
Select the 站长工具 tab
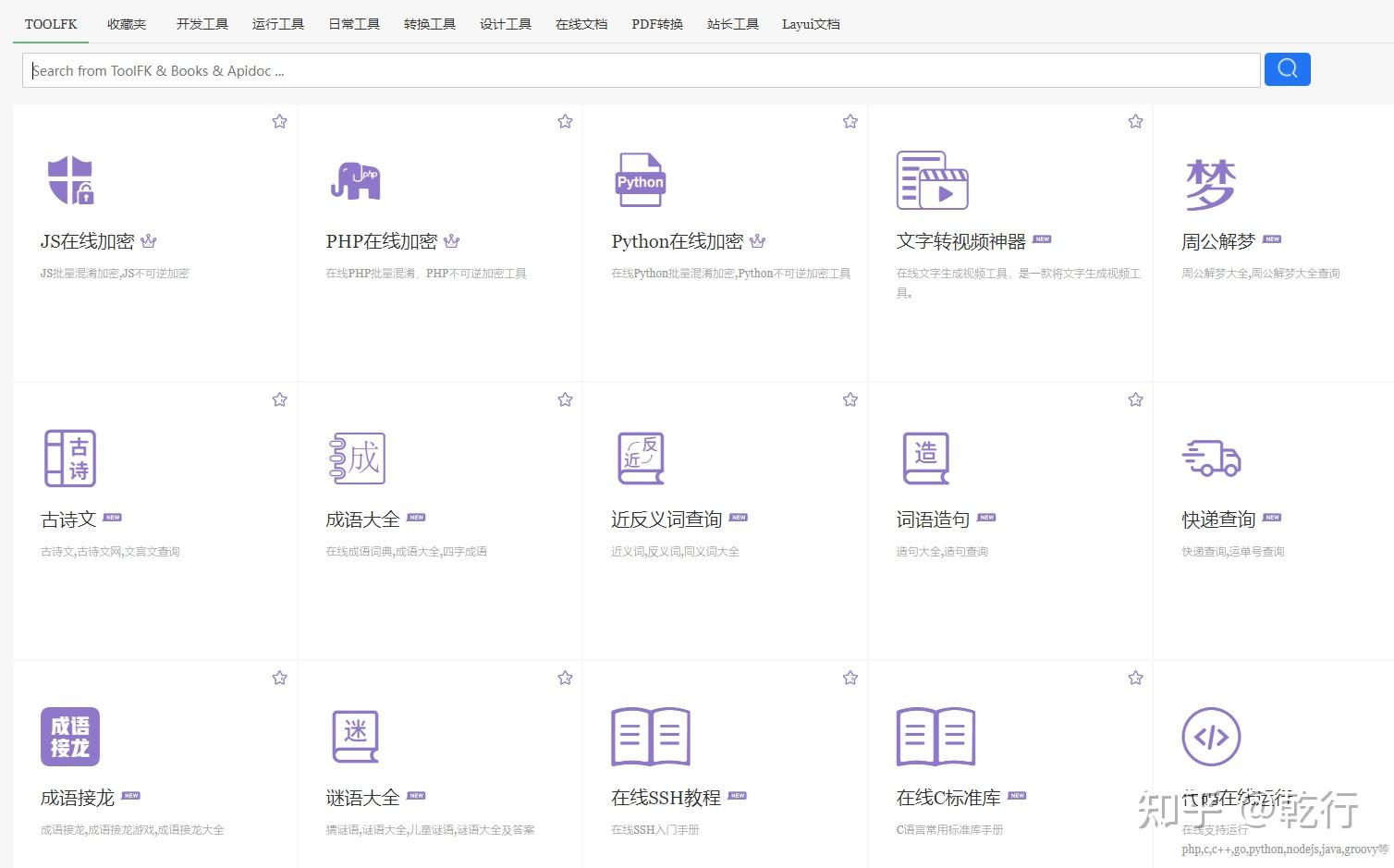pos(733,24)
